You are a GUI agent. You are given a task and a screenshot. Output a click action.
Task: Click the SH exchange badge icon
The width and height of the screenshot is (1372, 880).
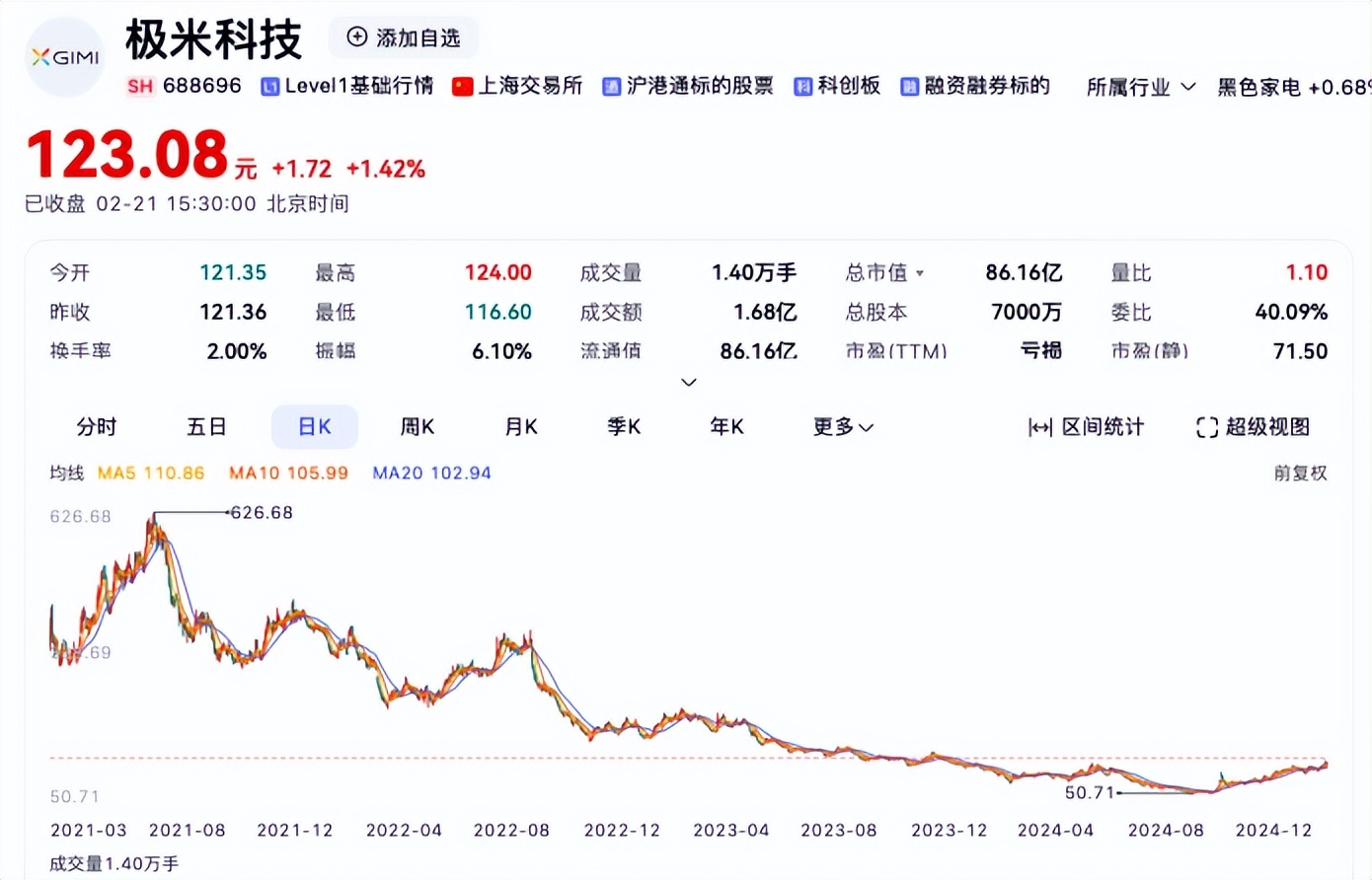coord(140,86)
